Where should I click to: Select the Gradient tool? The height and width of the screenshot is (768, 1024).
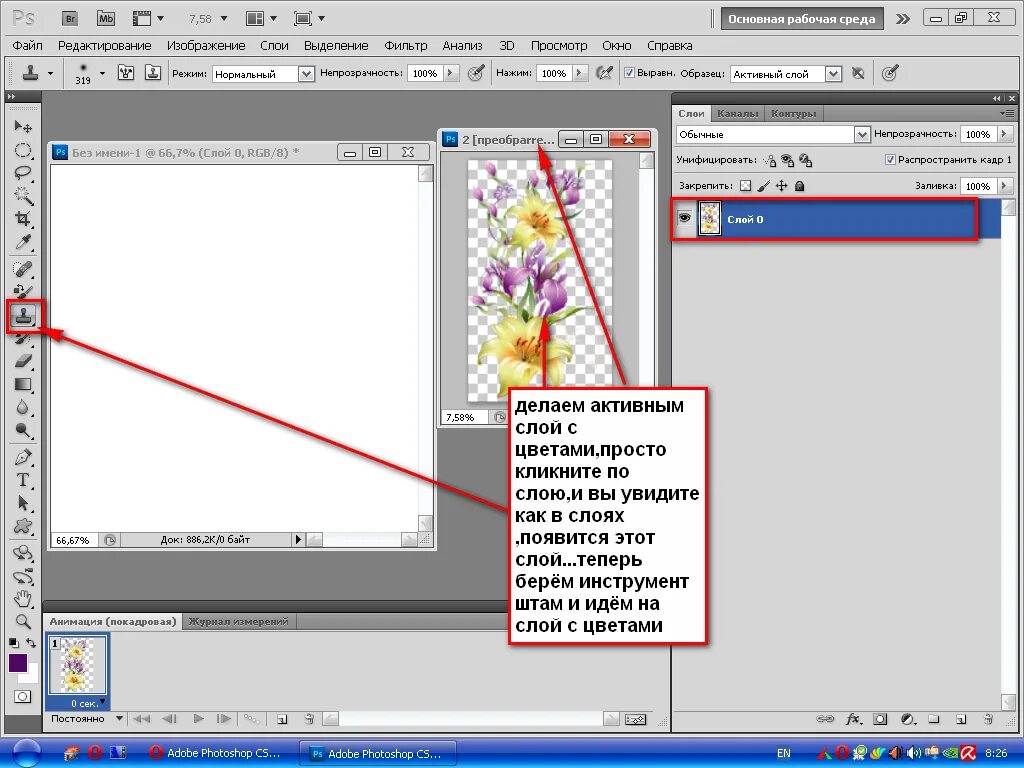click(23, 384)
